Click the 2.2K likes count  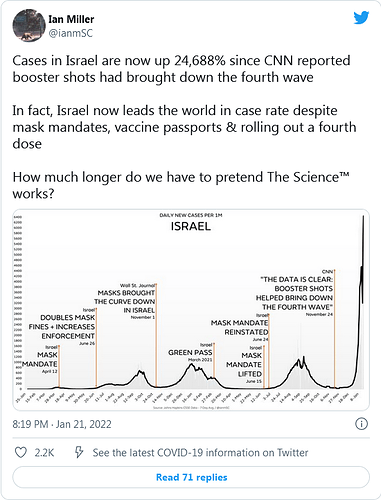pos(44,453)
